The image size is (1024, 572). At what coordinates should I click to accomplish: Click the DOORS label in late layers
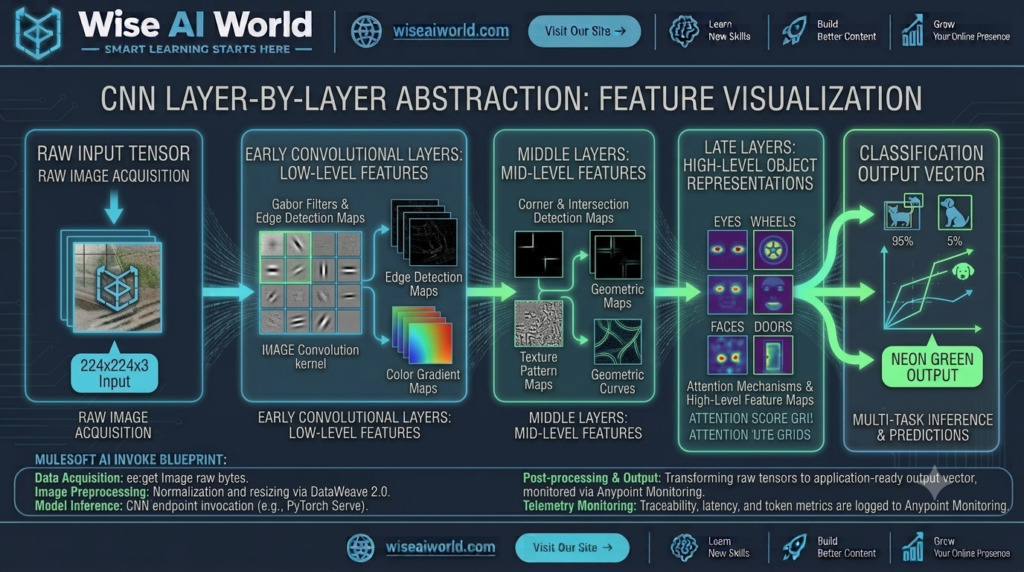[773, 326]
